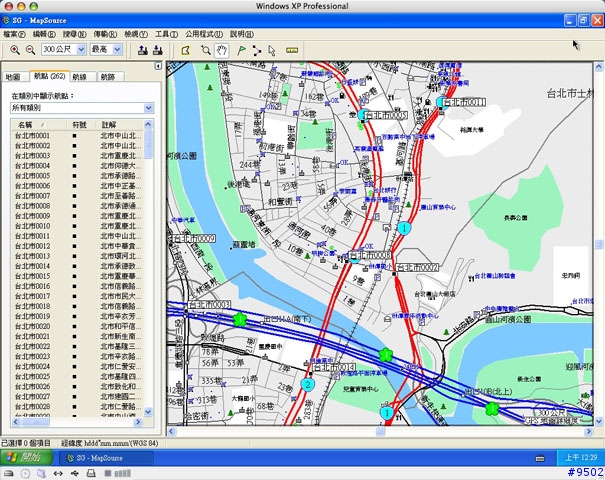
Task: Click waypoint list scroll left arrow
Action: point(16,422)
